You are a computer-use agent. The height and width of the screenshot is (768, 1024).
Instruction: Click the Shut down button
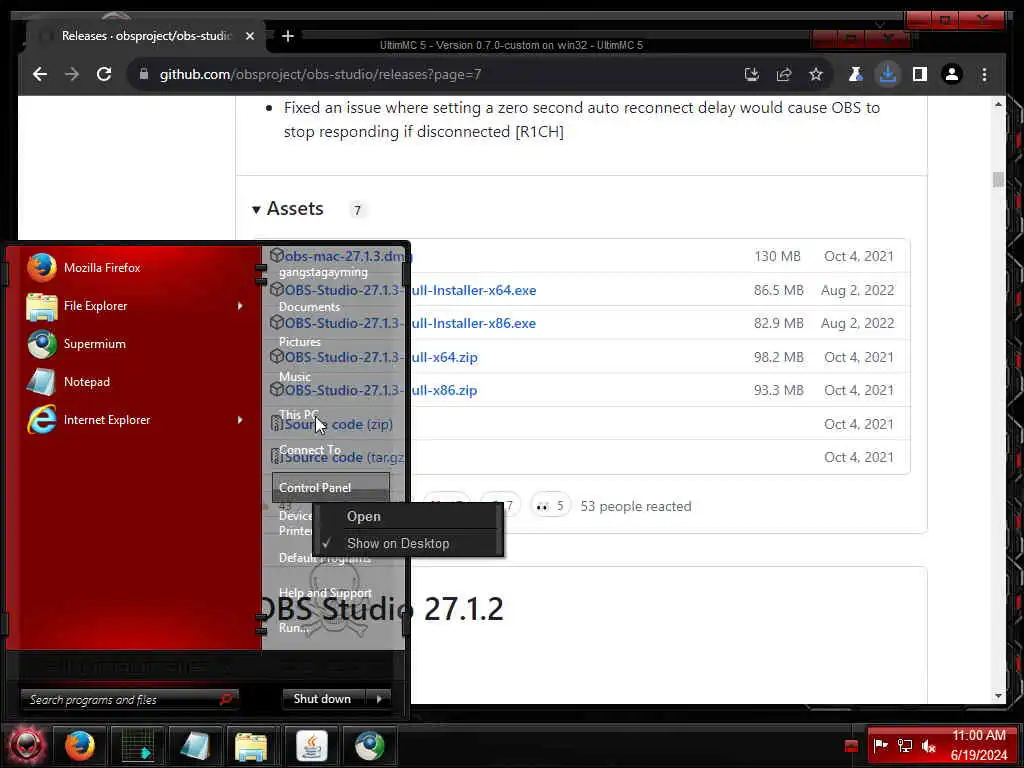pos(323,699)
